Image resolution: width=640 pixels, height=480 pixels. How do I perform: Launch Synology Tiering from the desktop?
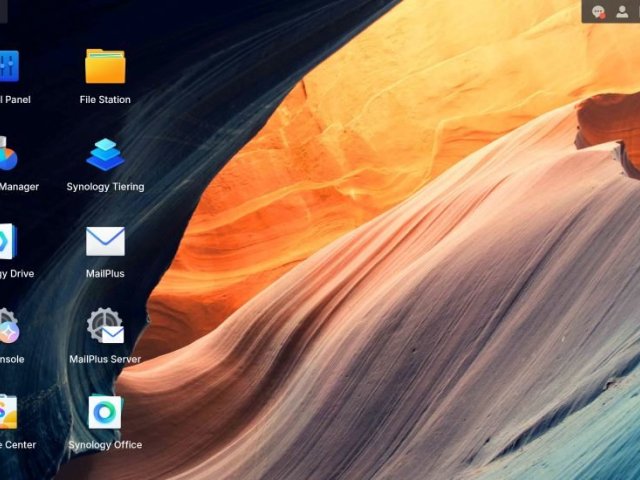[x=105, y=155]
